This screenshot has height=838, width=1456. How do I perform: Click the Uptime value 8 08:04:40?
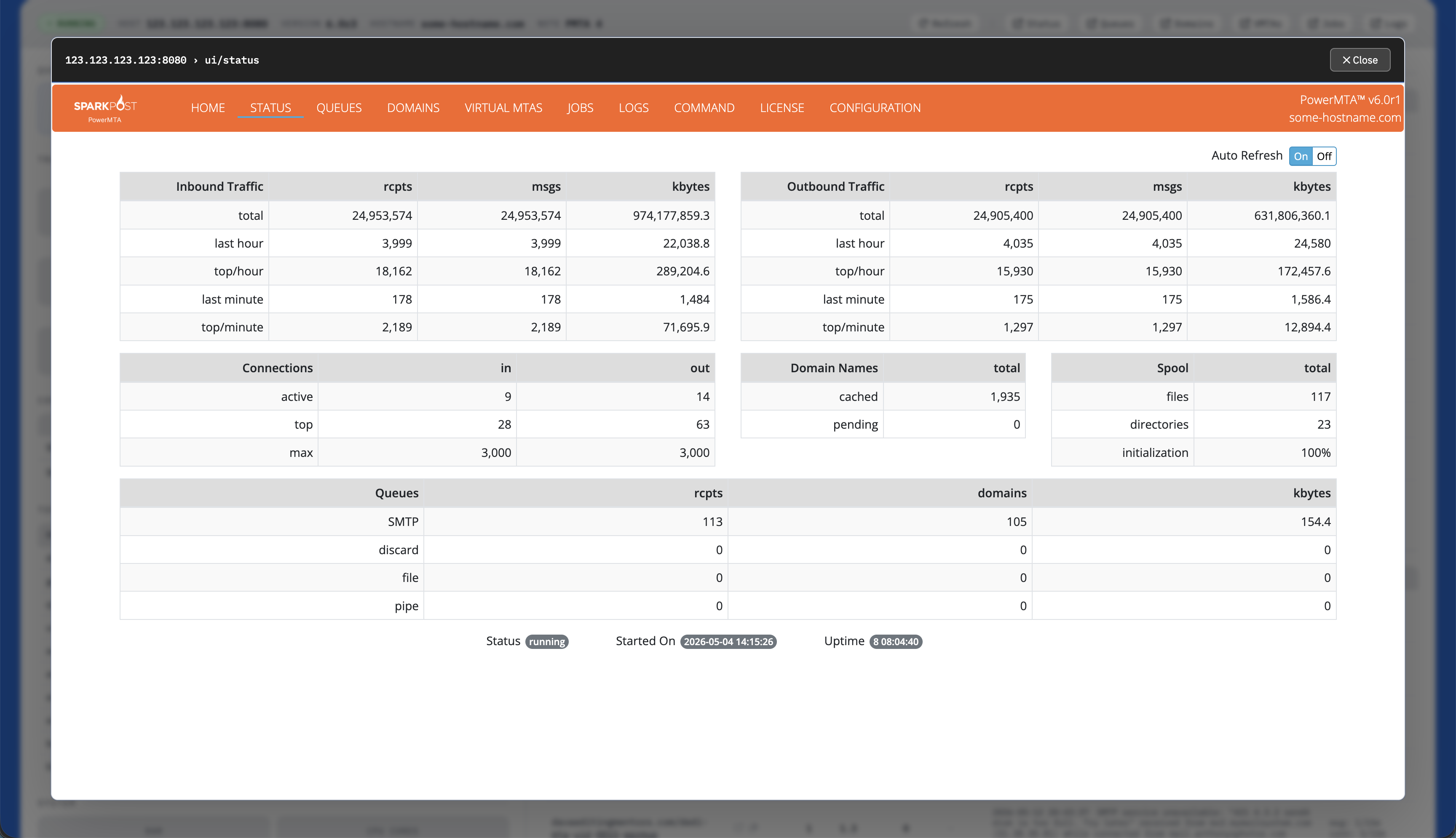[x=896, y=642]
